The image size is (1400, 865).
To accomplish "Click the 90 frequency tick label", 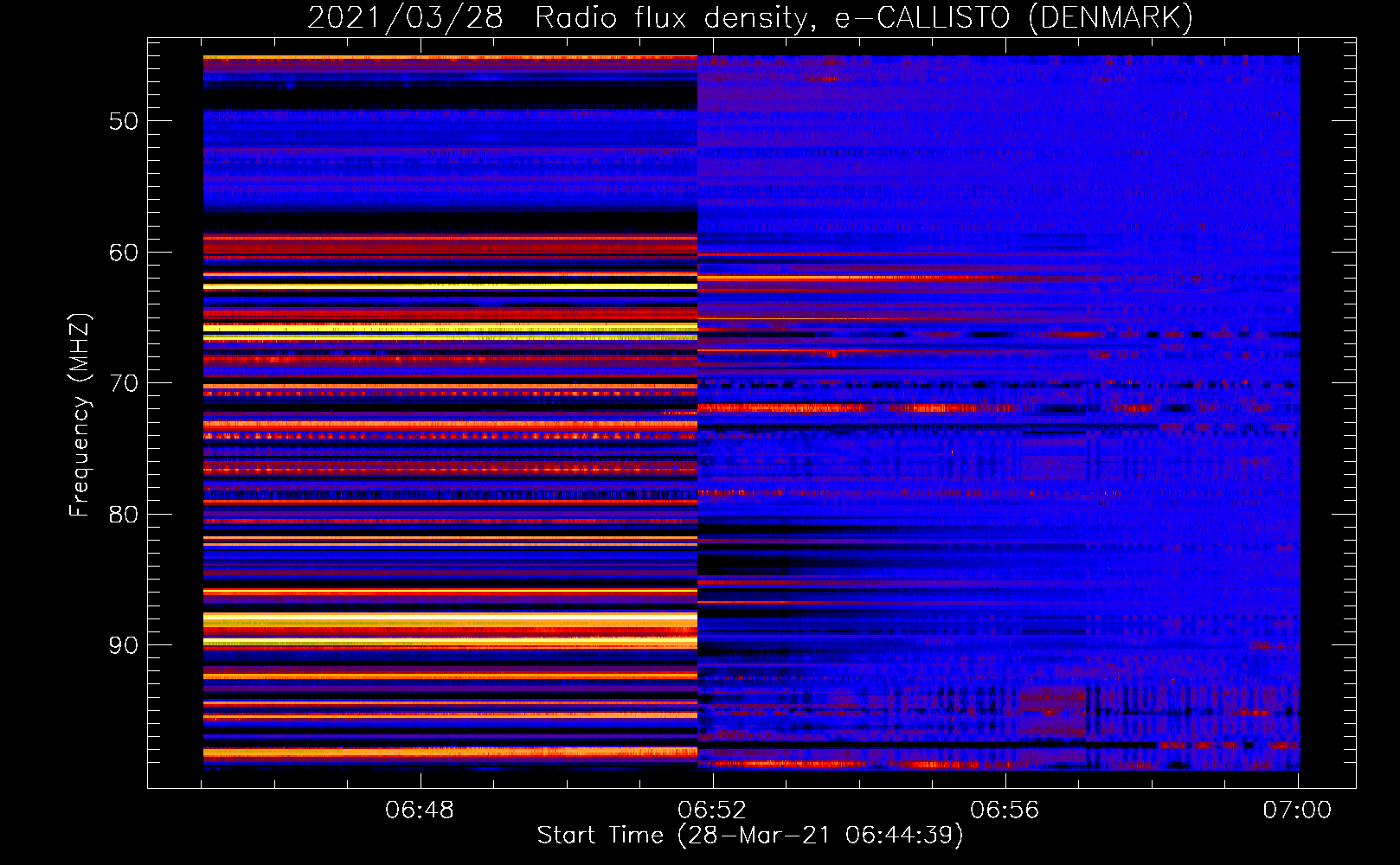I will tap(124, 645).
